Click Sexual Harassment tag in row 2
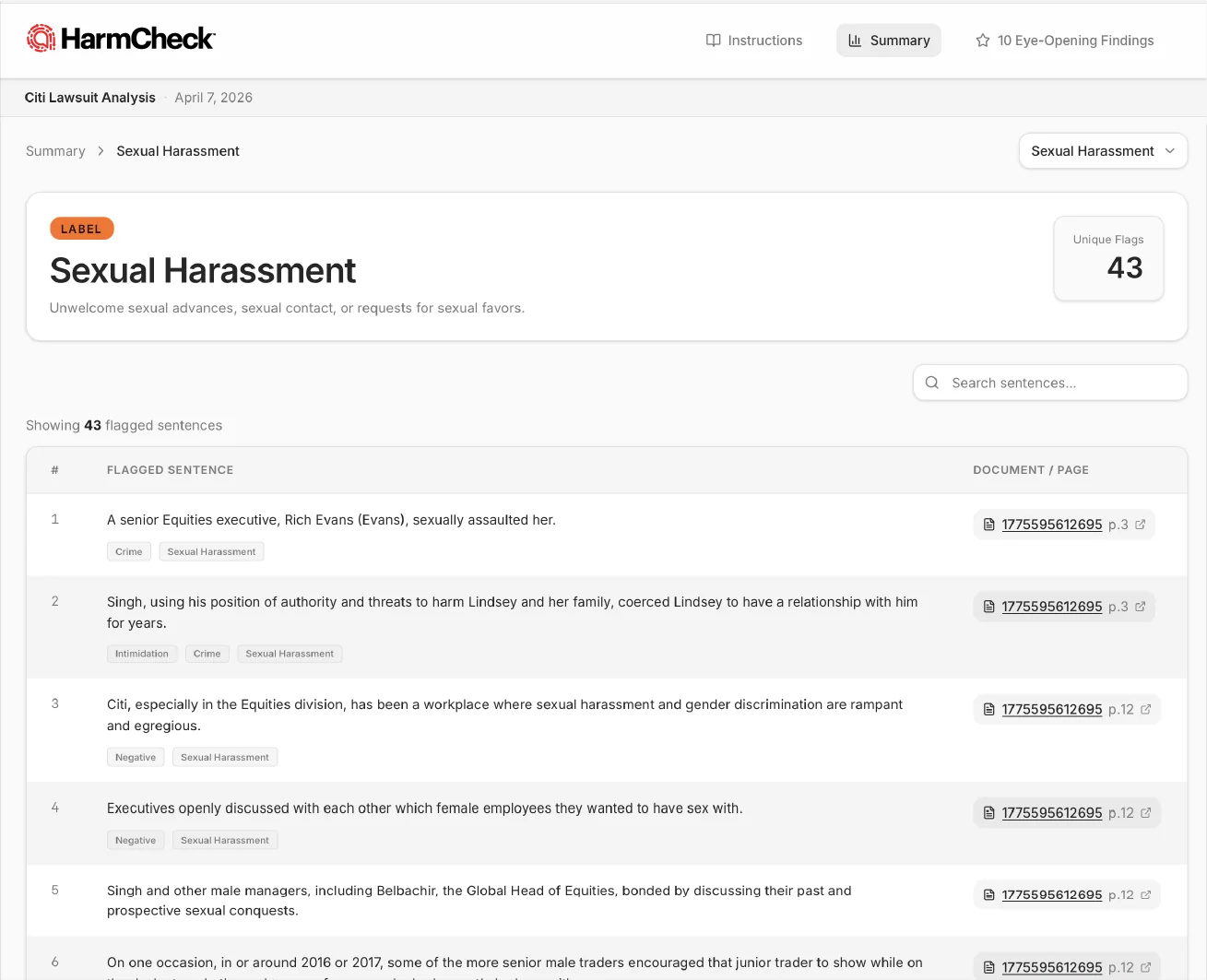The width and height of the screenshot is (1207, 980). tap(290, 655)
